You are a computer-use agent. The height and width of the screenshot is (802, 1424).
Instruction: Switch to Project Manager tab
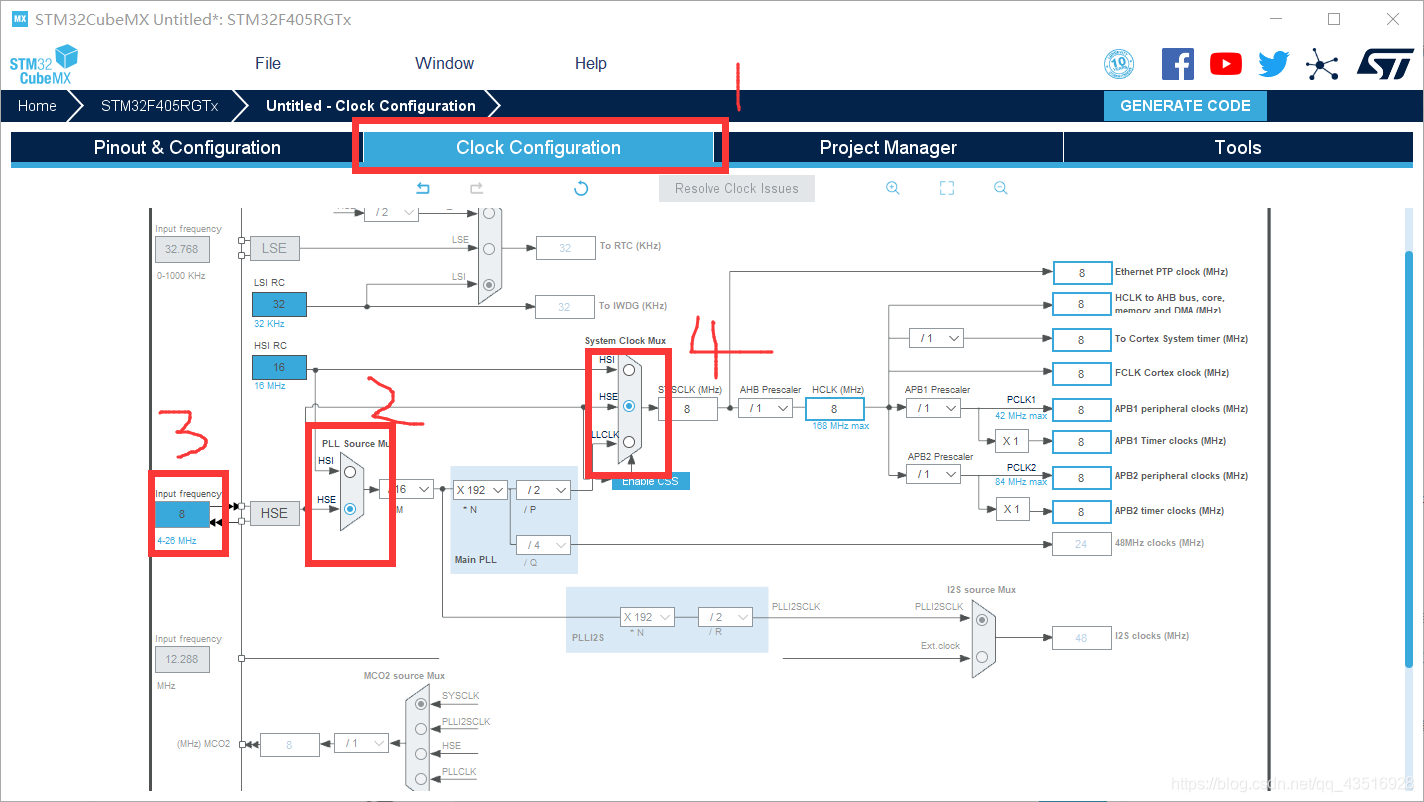coord(888,147)
